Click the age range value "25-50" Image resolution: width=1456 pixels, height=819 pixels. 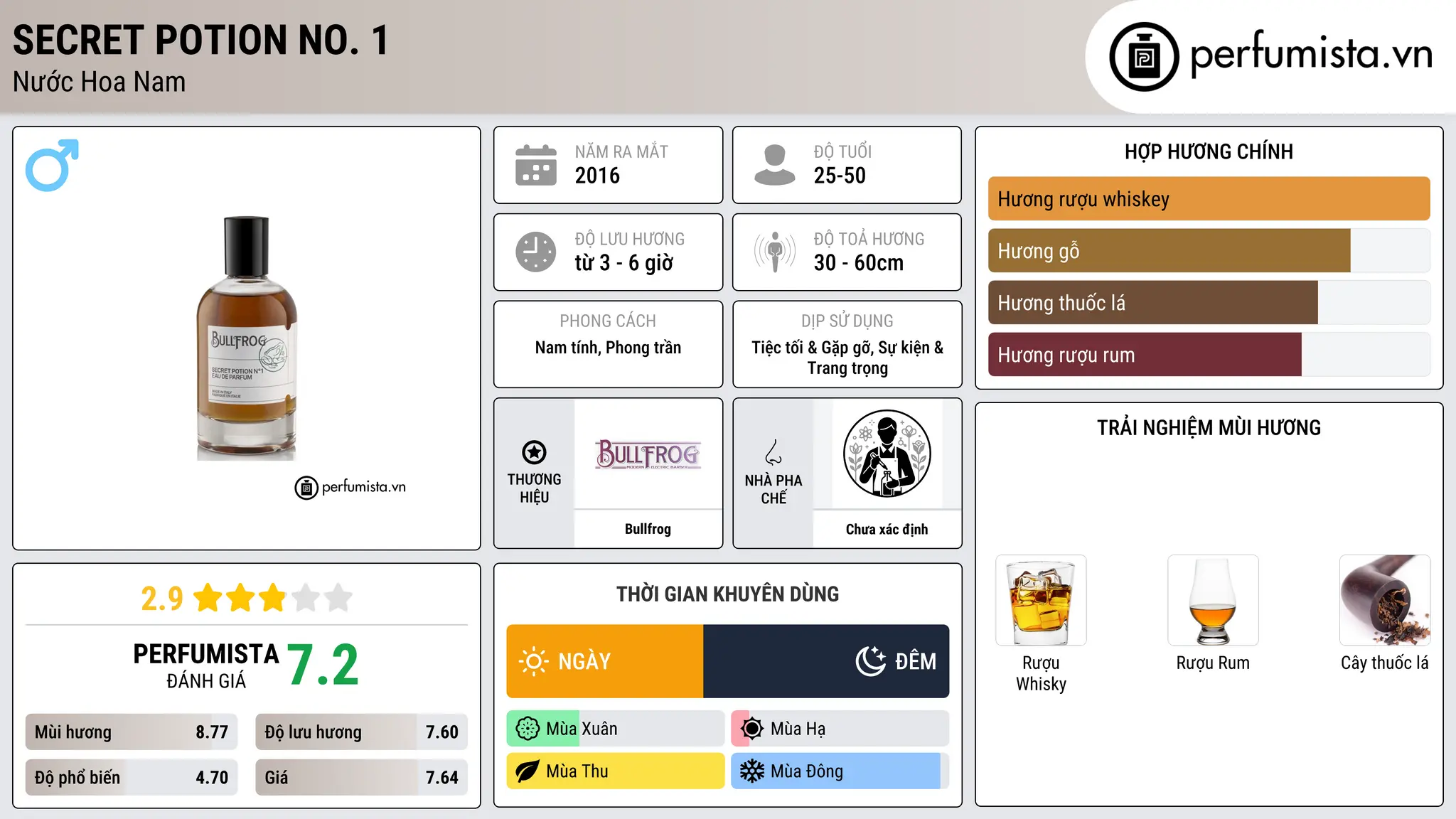840,176
